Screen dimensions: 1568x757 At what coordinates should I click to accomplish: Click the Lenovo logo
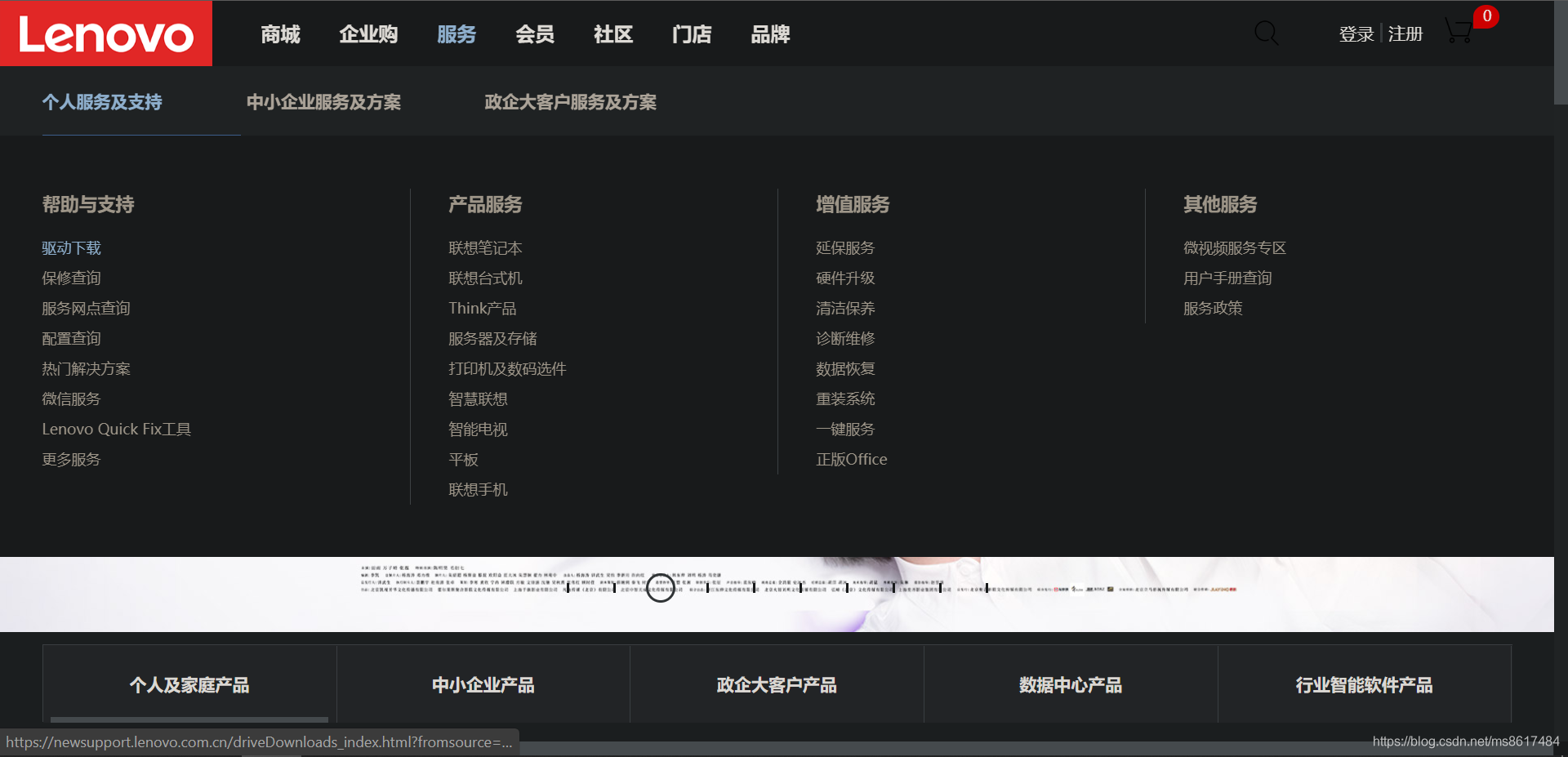106,33
